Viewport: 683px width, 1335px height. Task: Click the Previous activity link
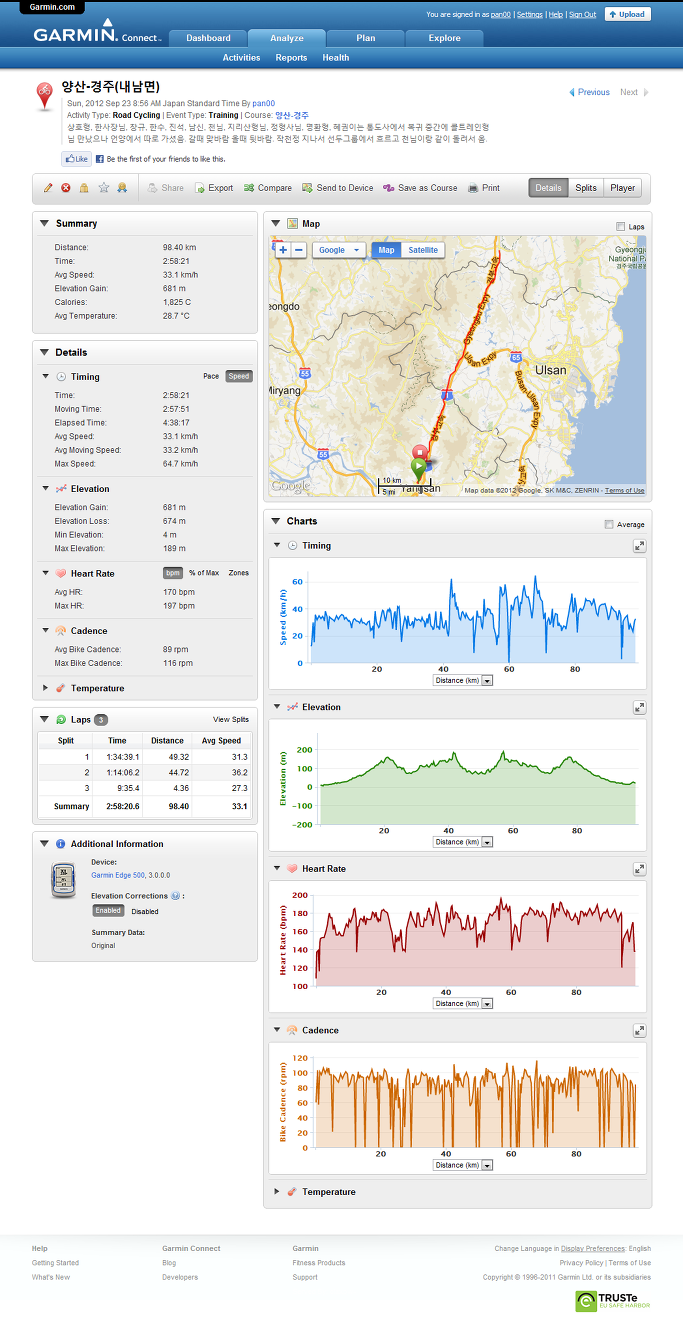tap(589, 92)
